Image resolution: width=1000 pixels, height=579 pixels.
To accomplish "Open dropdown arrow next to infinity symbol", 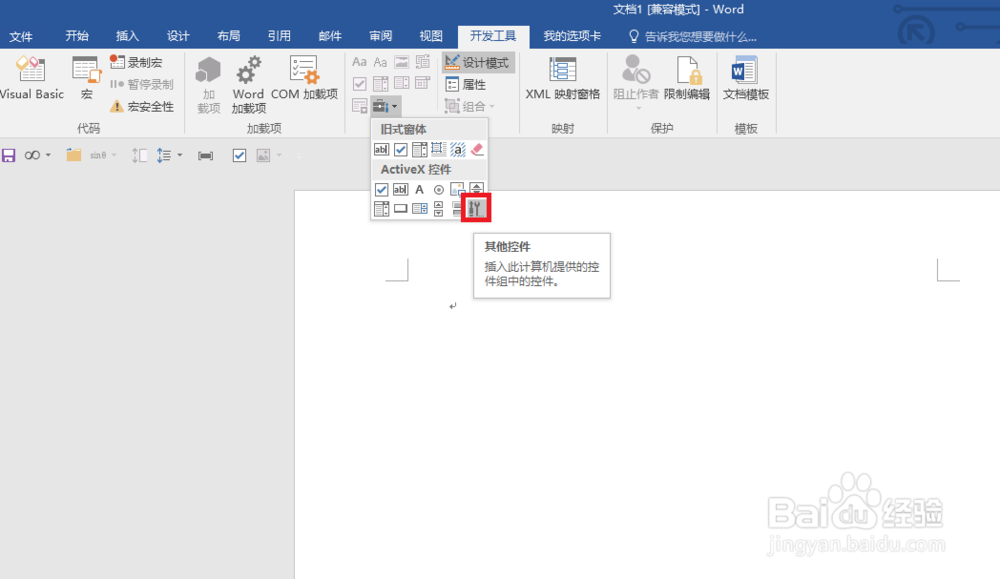I will (48, 155).
